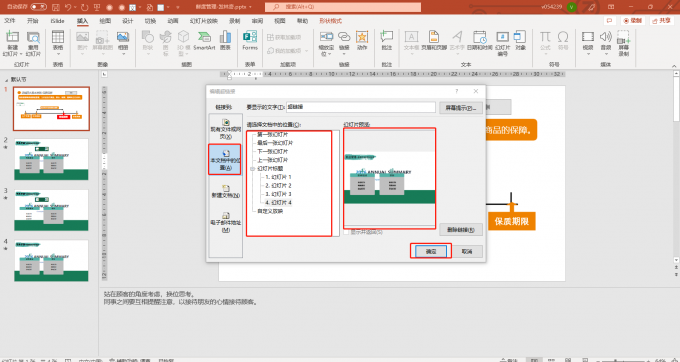The image size is (680, 362).
Task: Switch to the Shape Format (形状格式) tab
Action: click(330, 21)
